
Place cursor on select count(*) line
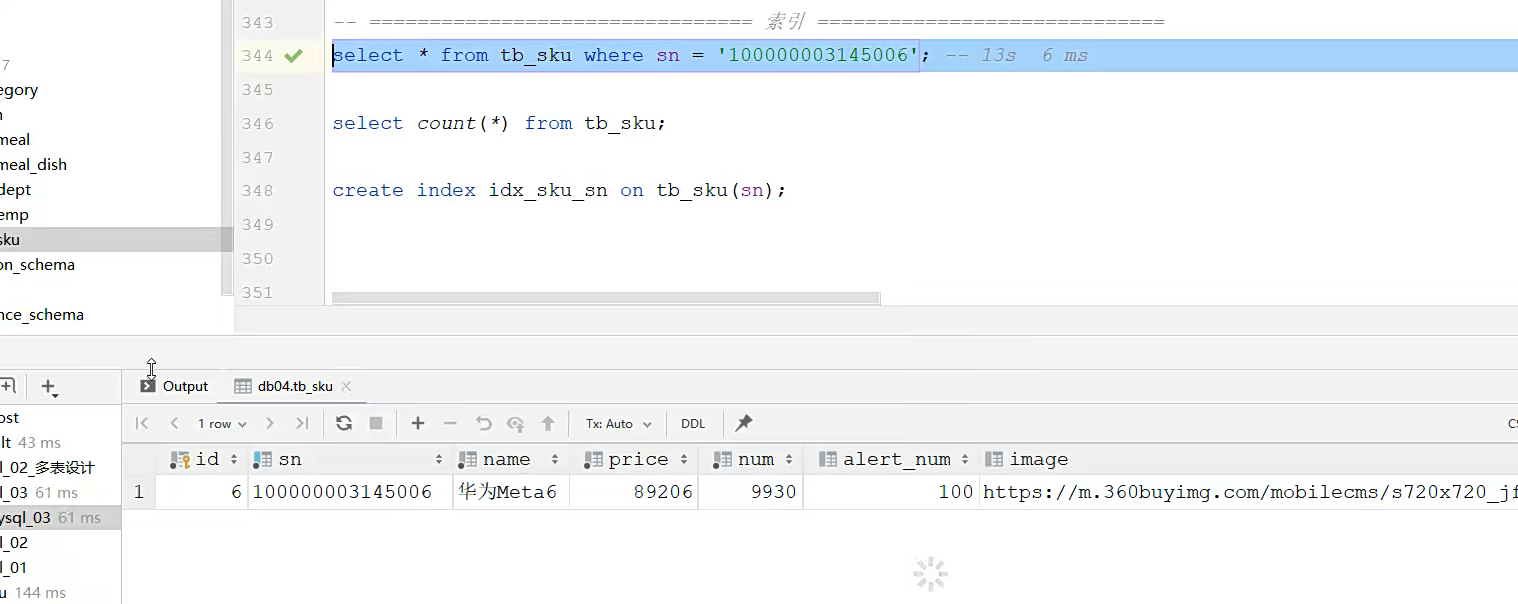click(x=499, y=124)
